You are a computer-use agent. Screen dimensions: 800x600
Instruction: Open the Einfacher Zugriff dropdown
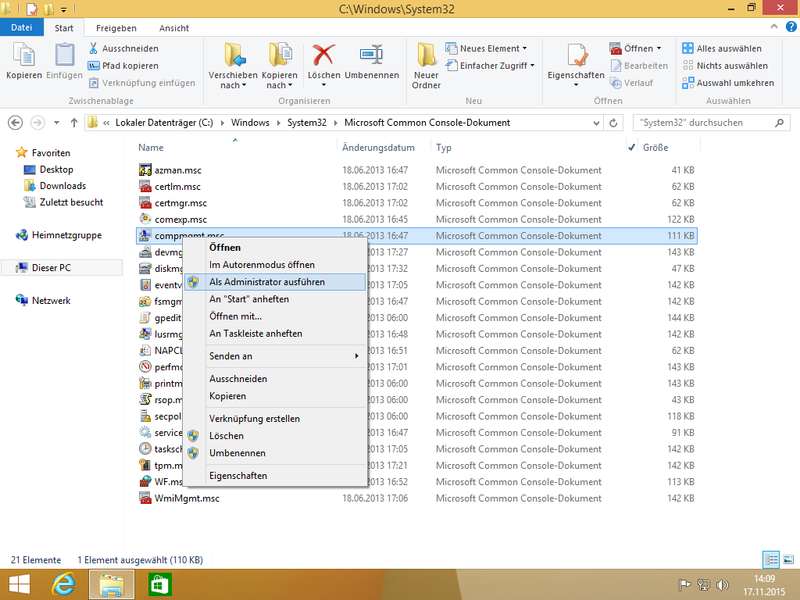[x=496, y=66]
